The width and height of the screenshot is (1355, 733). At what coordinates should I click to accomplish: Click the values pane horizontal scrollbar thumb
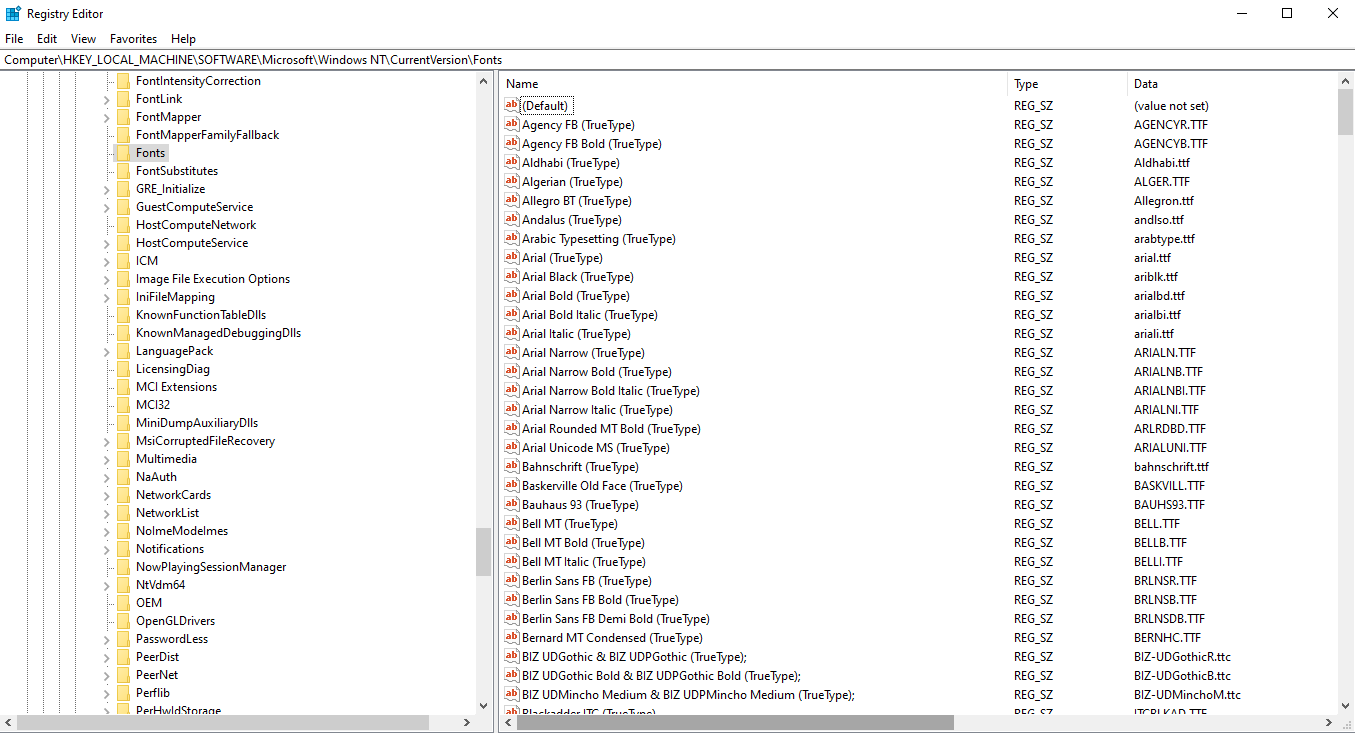point(735,722)
